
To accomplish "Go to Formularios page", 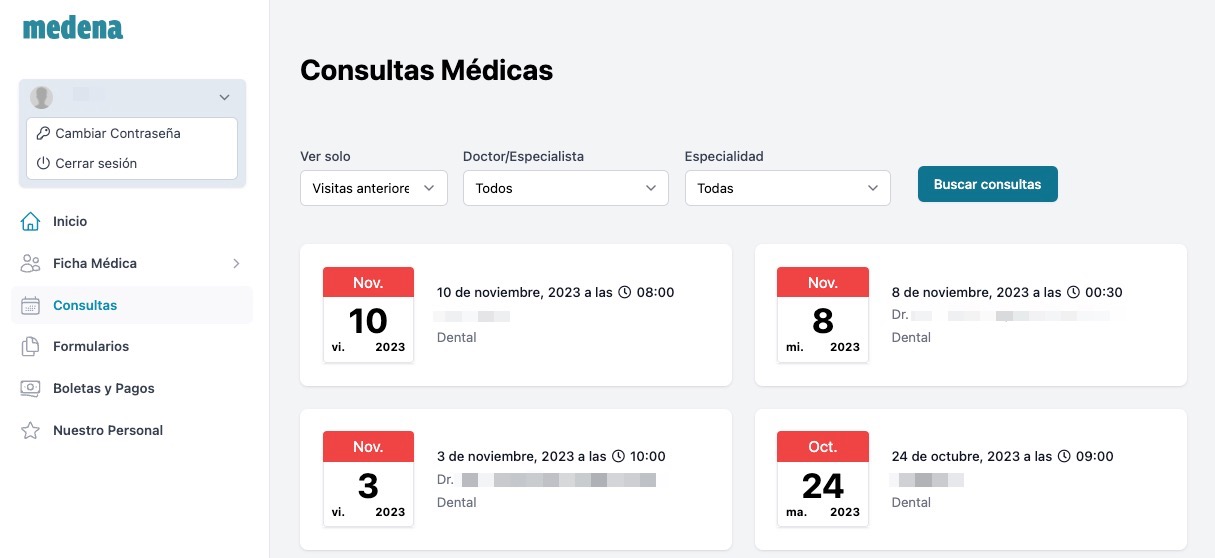I will (x=91, y=346).
